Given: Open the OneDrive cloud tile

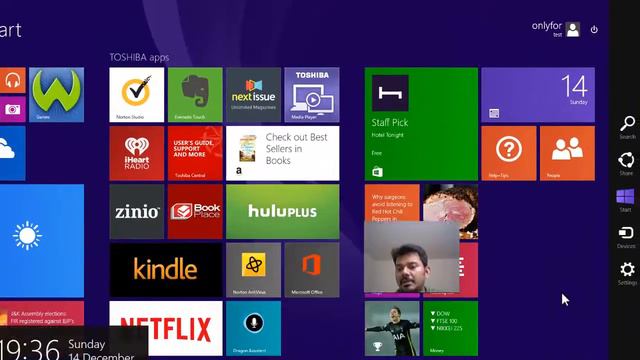Looking at the screenshot, I should click(x=13, y=153).
